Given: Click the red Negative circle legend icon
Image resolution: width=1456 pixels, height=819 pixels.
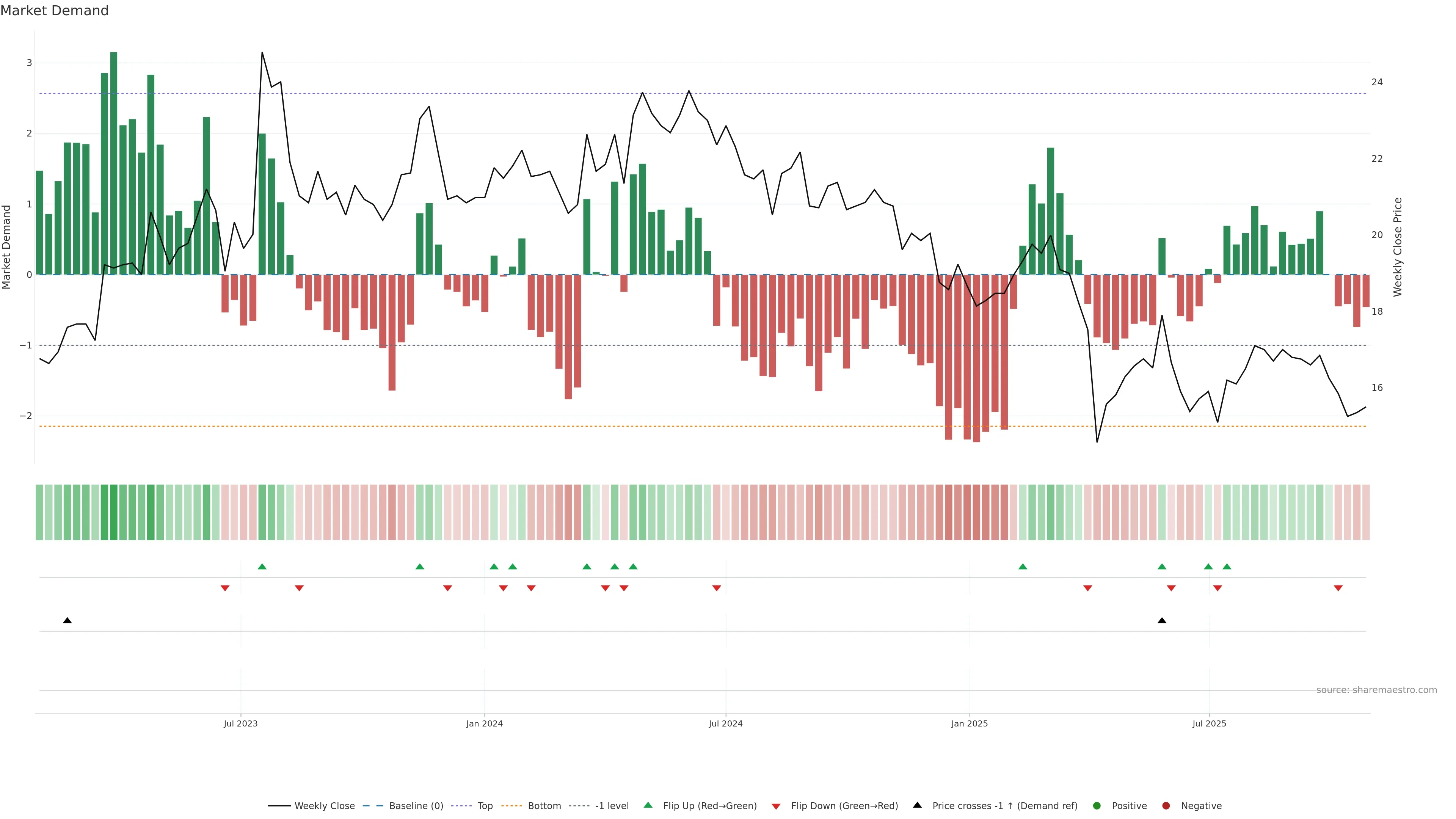Looking at the screenshot, I should pyautogui.click(x=1166, y=805).
